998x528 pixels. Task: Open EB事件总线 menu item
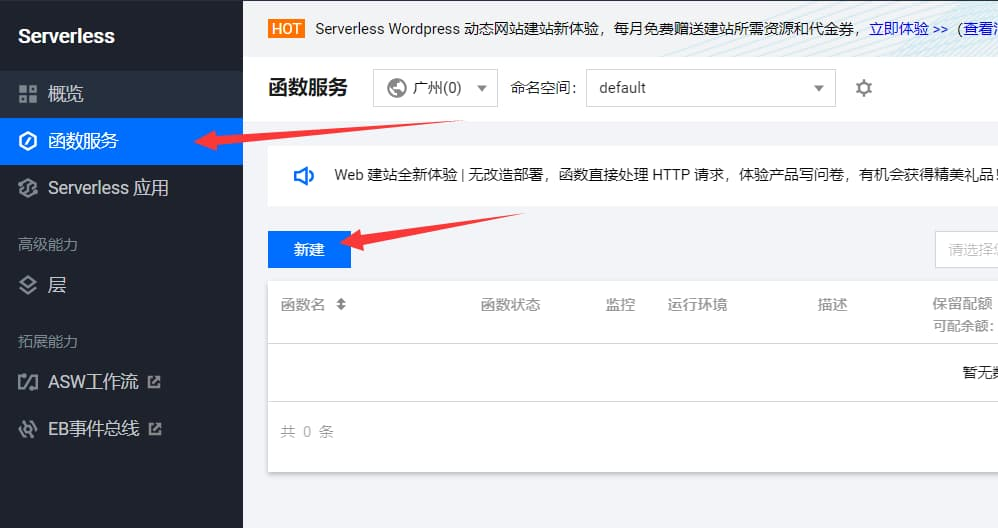click(x=121, y=429)
